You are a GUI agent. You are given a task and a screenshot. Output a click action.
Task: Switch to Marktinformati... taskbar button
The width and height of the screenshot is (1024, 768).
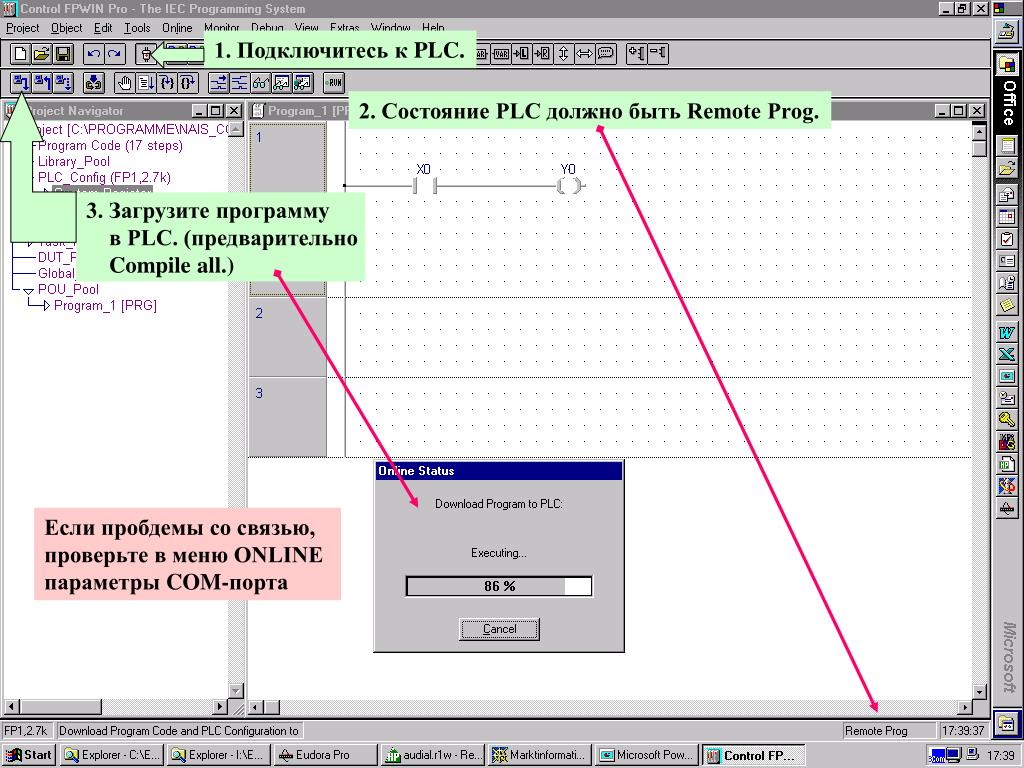tap(539, 755)
